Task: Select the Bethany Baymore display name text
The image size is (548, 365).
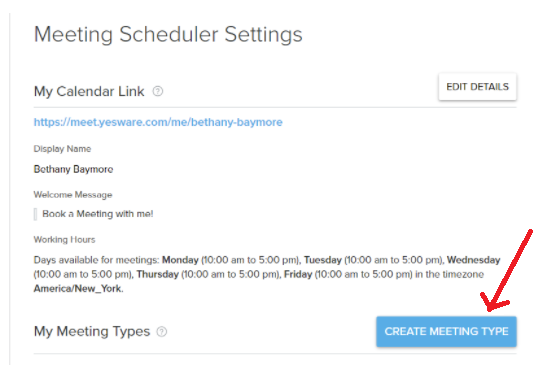Action: tap(73, 169)
